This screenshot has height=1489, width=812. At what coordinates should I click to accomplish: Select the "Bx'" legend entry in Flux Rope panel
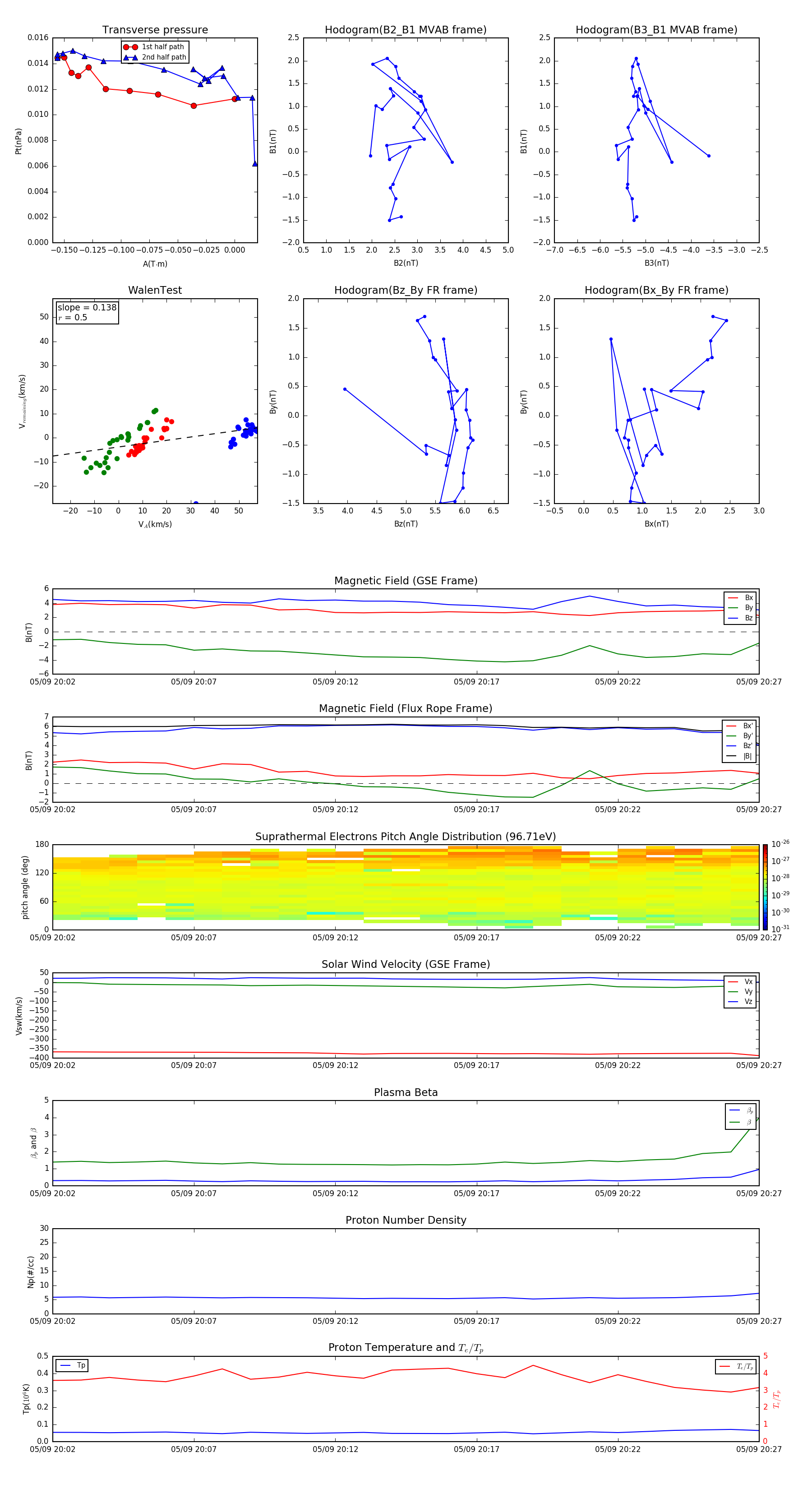tap(740, 726)
